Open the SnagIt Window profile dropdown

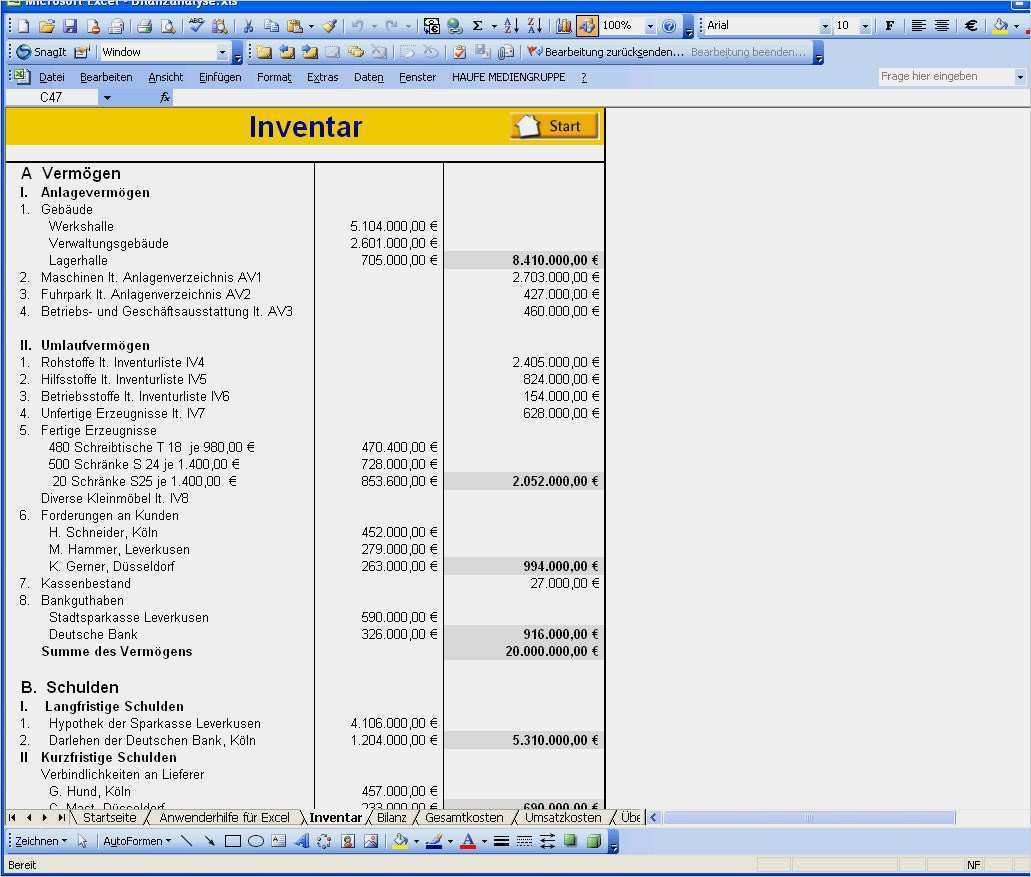[222, 52]
